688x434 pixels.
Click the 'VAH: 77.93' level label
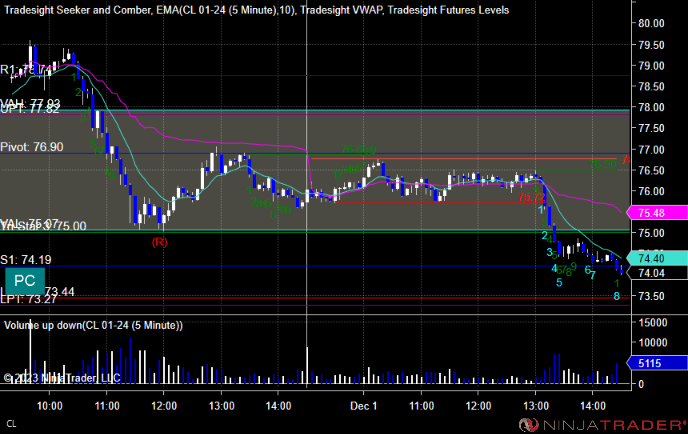(x=30, y=103)
